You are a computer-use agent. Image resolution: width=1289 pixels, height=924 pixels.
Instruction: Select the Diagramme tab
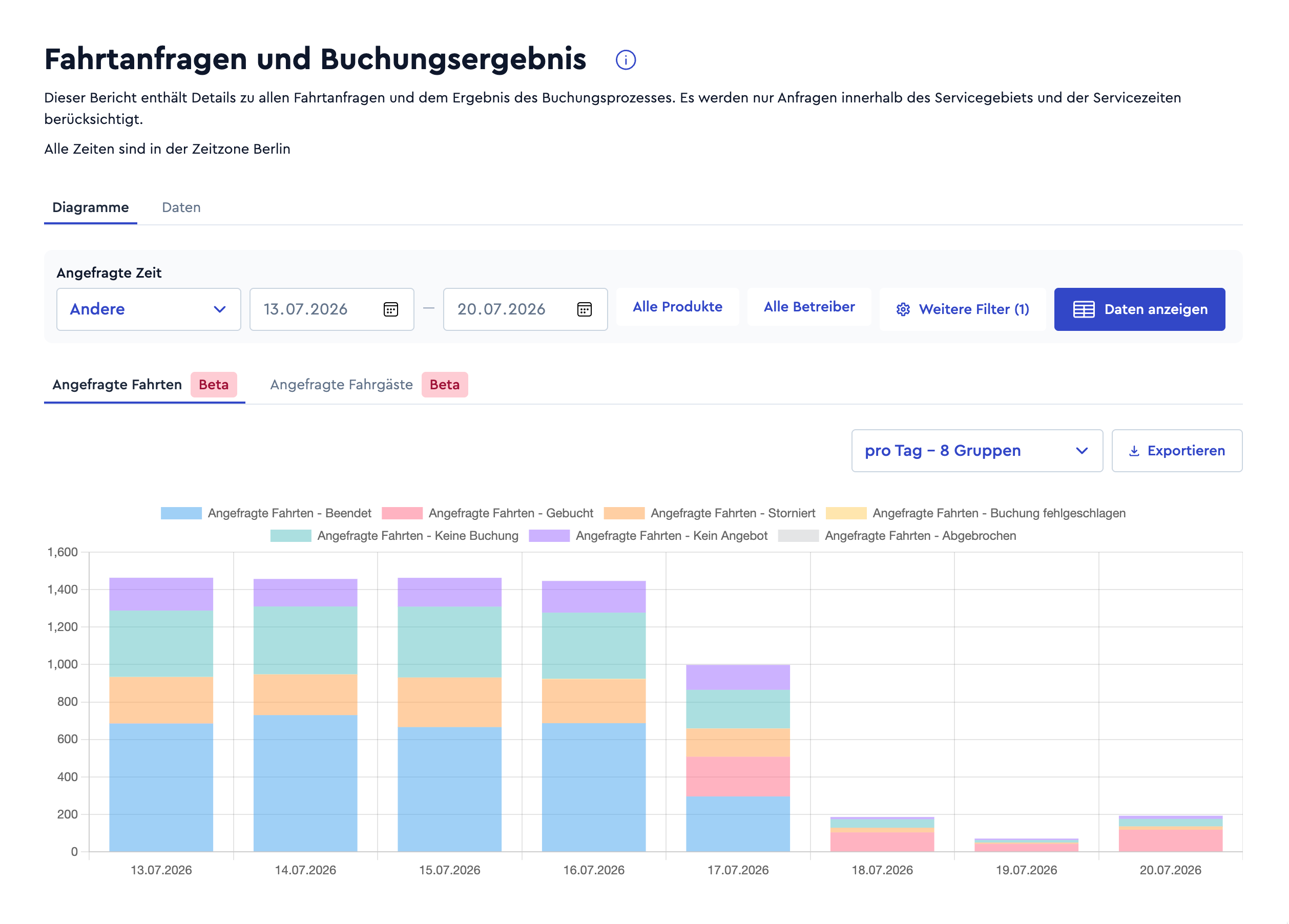coord(90,207)
